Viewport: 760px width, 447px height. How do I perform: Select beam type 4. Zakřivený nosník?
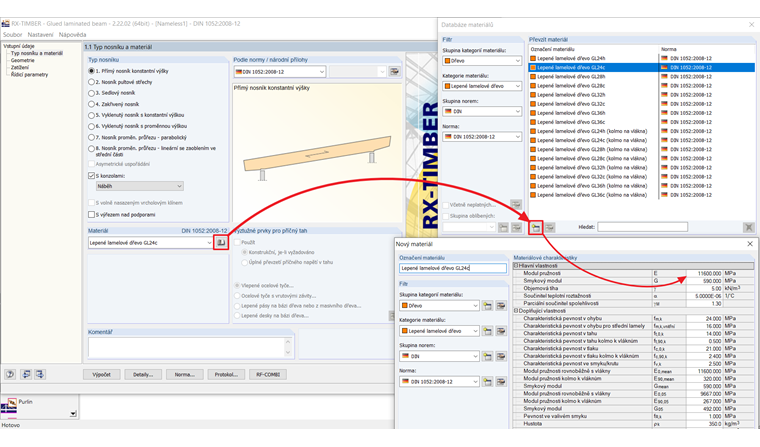(x=91, y=104)
